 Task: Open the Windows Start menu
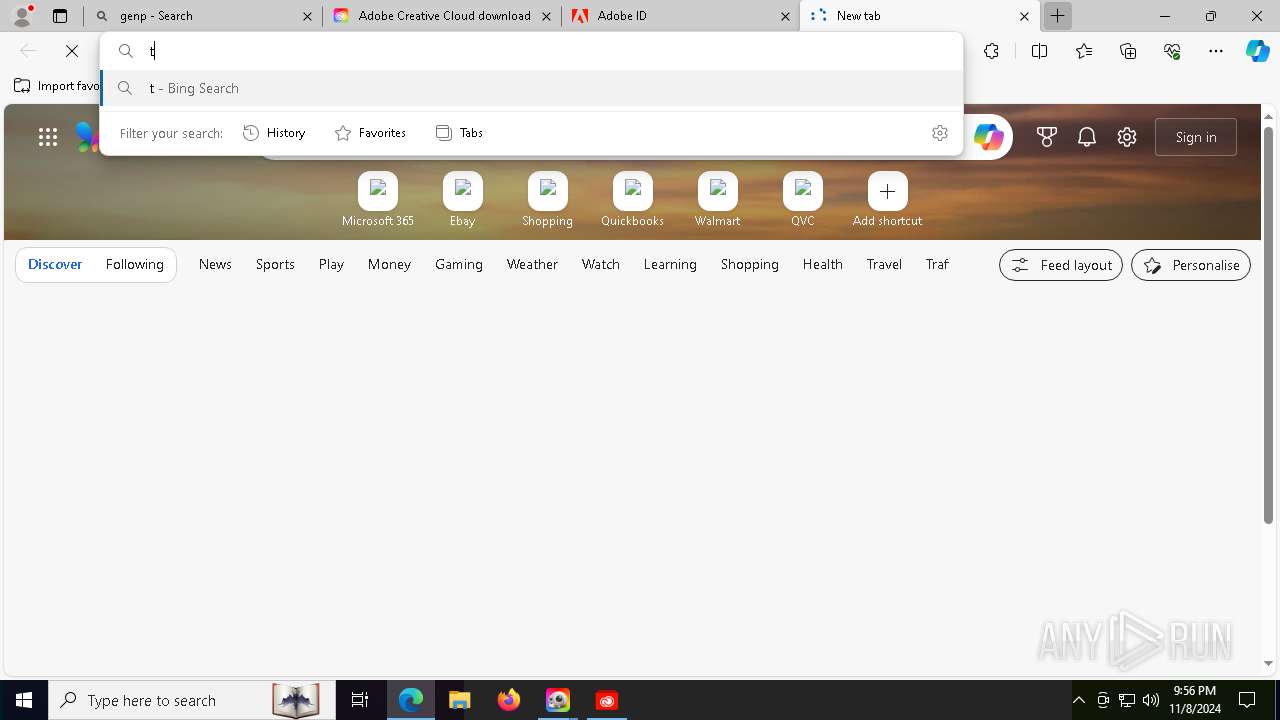point(24,700)
